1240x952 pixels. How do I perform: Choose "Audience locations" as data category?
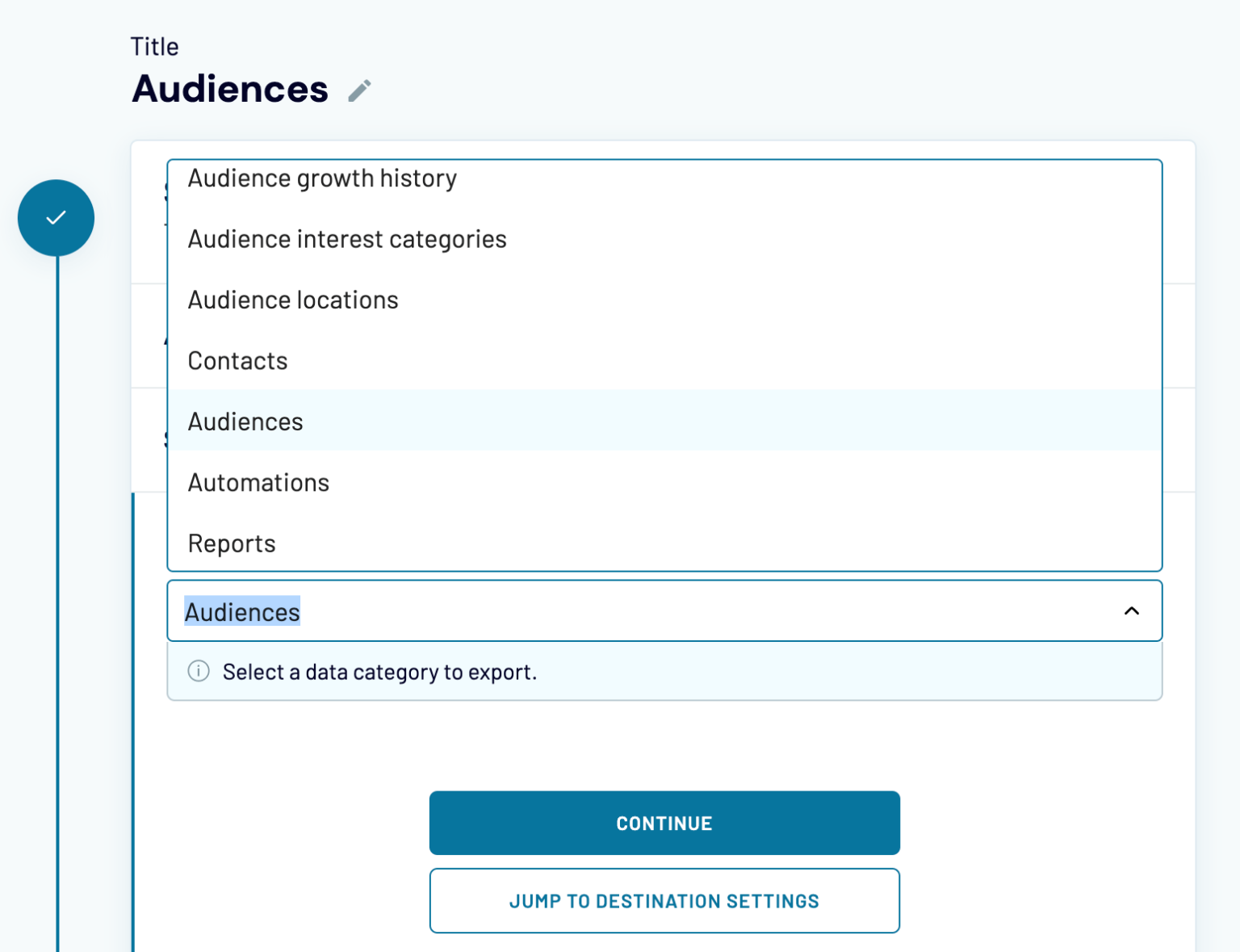pyautogui.click(x=292, y=300)
